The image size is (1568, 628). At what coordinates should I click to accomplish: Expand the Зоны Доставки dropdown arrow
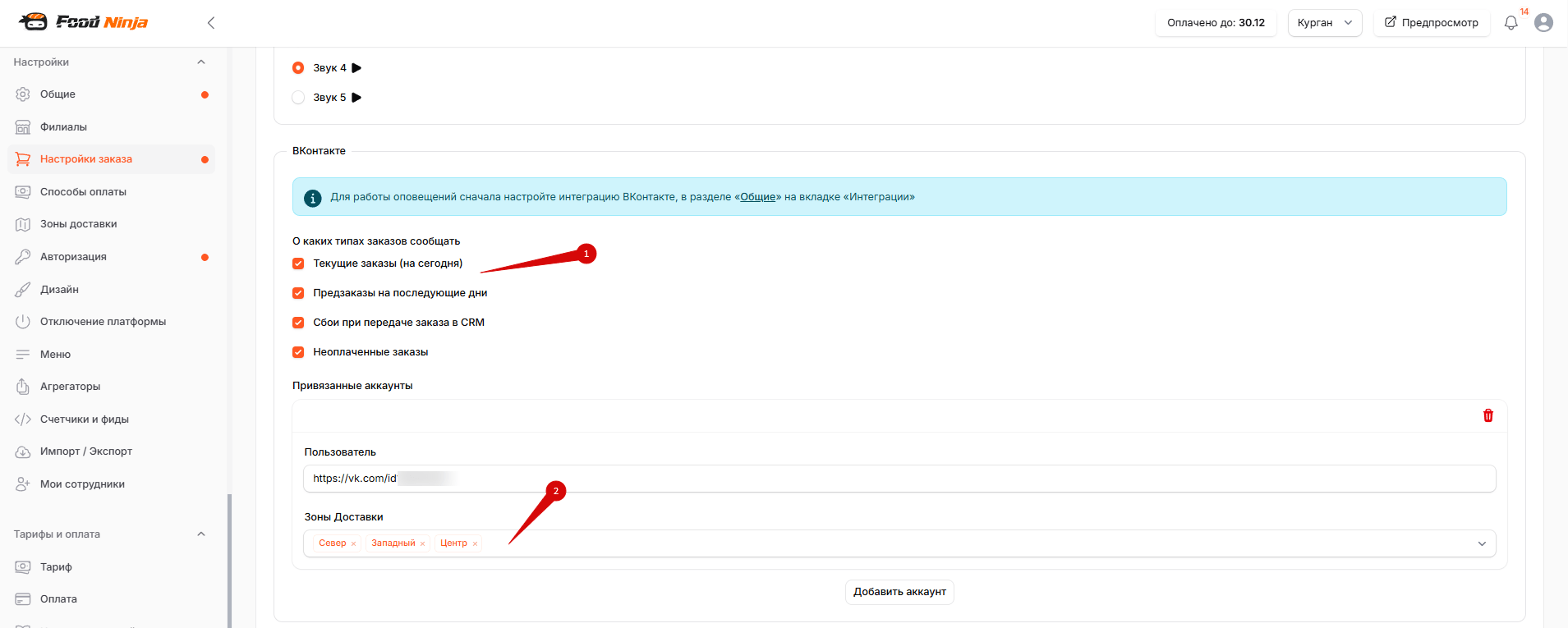[1482, 543]
